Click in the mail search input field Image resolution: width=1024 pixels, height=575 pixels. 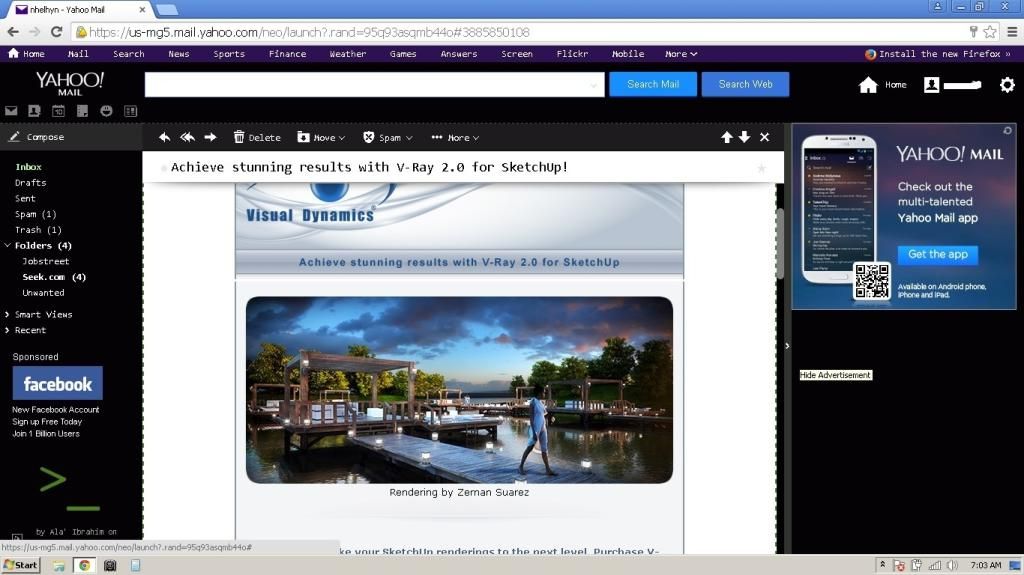(374, 84)
